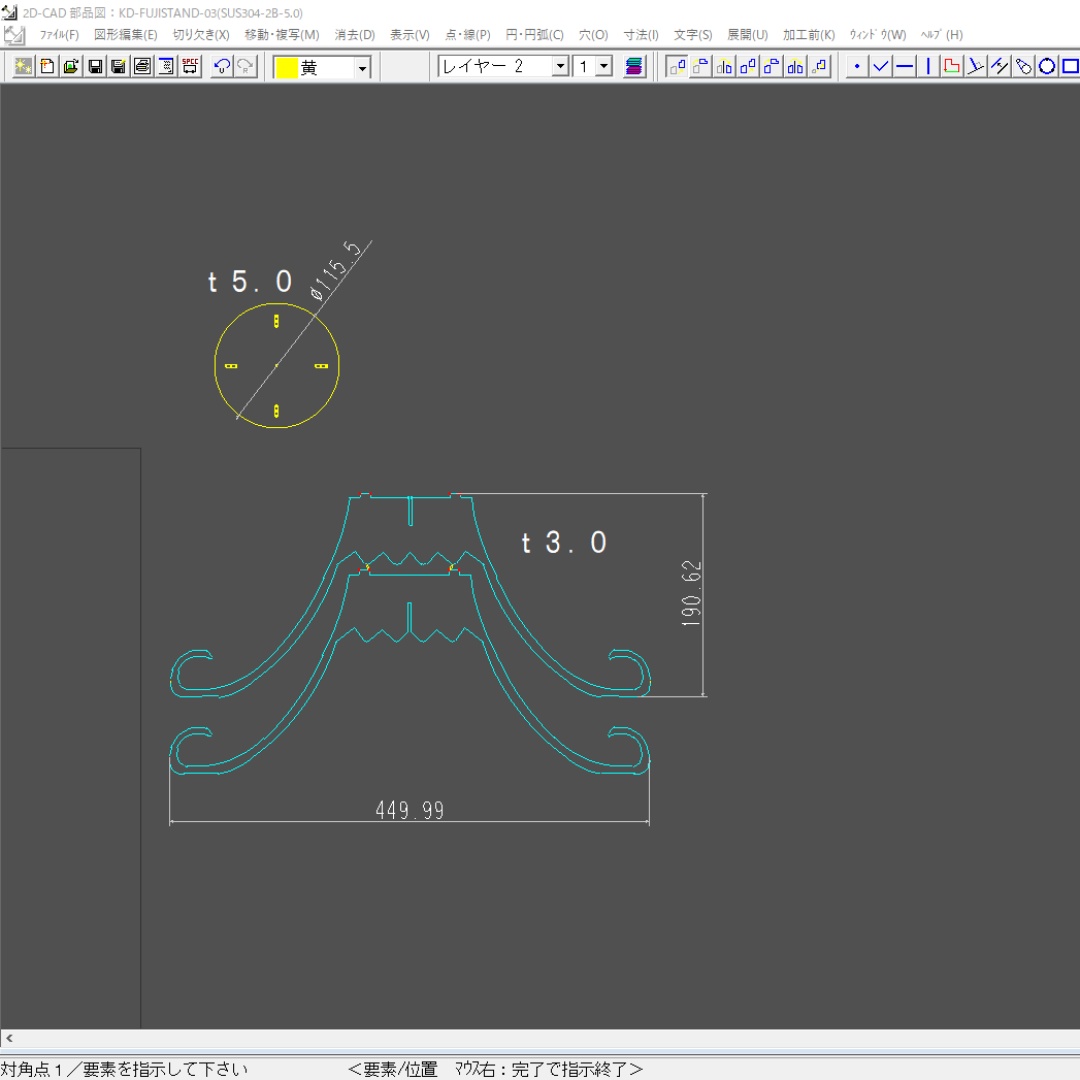1080x1080 pixels.
Task: Expand the レイヤー 2 layer dropdown arrow
Action: pos(561,67)
